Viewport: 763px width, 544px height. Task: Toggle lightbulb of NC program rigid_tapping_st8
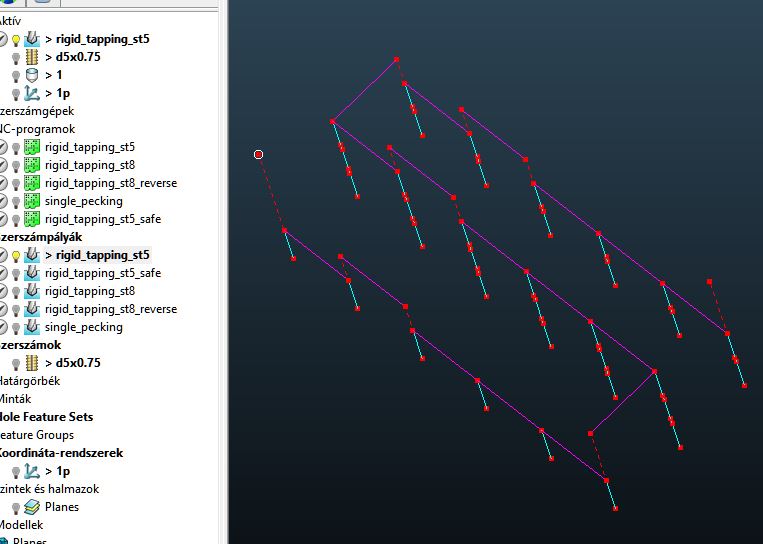click(16, 166)
